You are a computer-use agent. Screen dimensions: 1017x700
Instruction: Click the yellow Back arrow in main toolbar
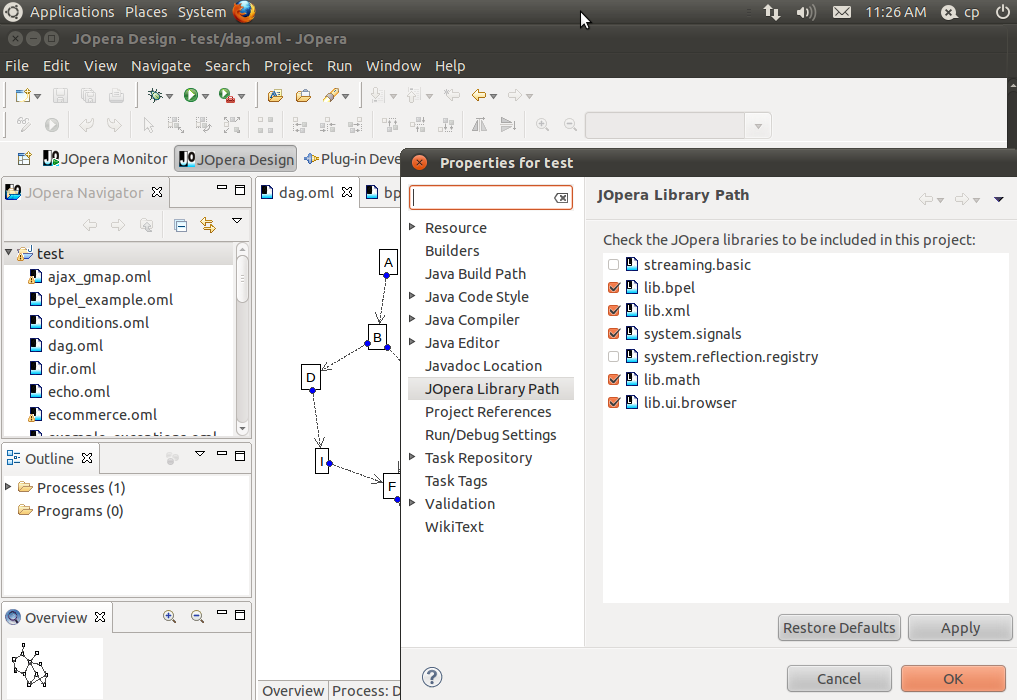click(479, 95)
